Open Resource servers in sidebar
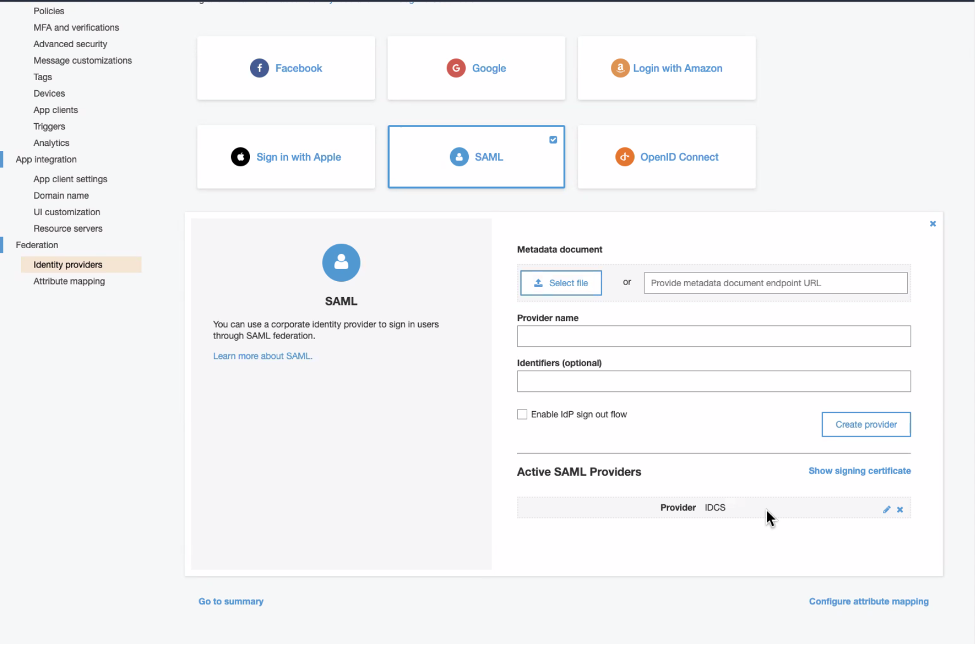 click(68, 229)
